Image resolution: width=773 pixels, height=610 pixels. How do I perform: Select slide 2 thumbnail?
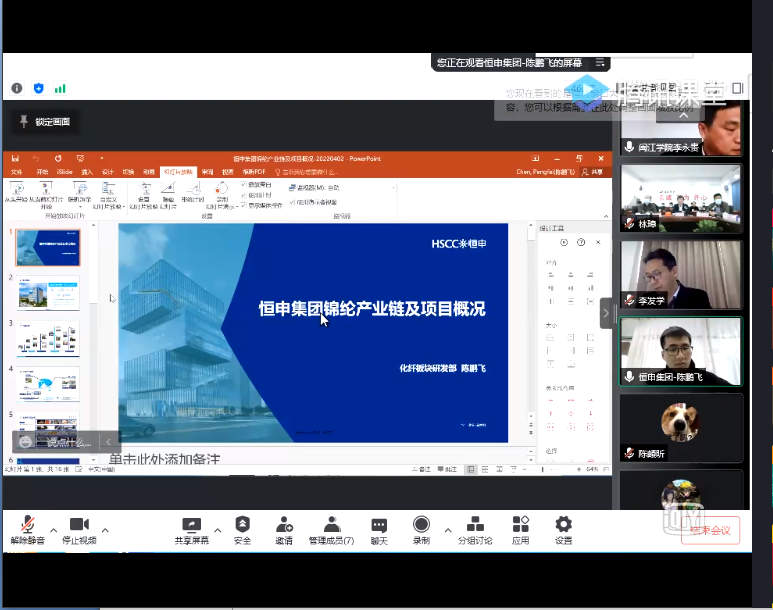coord(48,293)
